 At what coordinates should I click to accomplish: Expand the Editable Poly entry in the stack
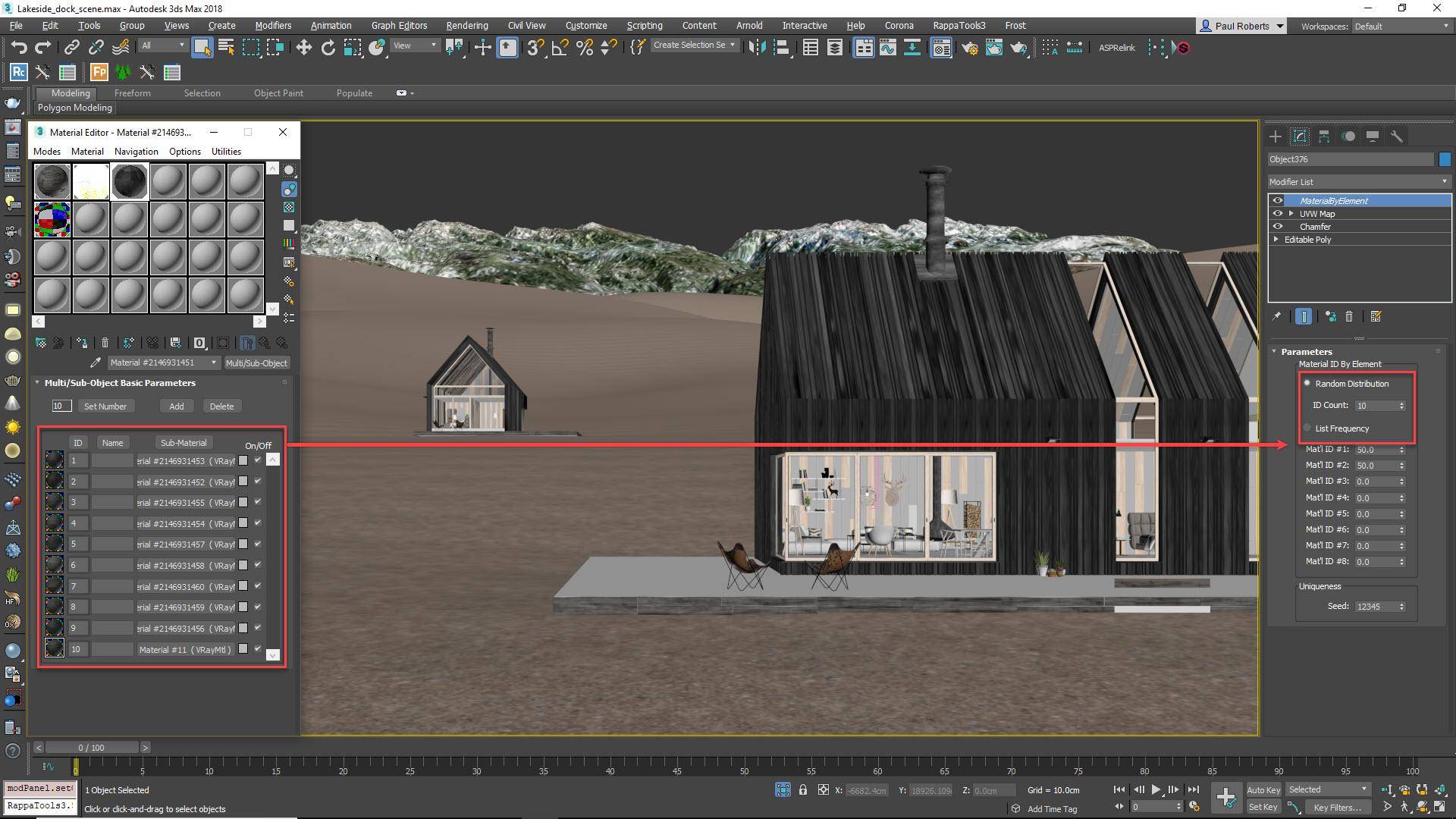click(x=1276, y=240)
